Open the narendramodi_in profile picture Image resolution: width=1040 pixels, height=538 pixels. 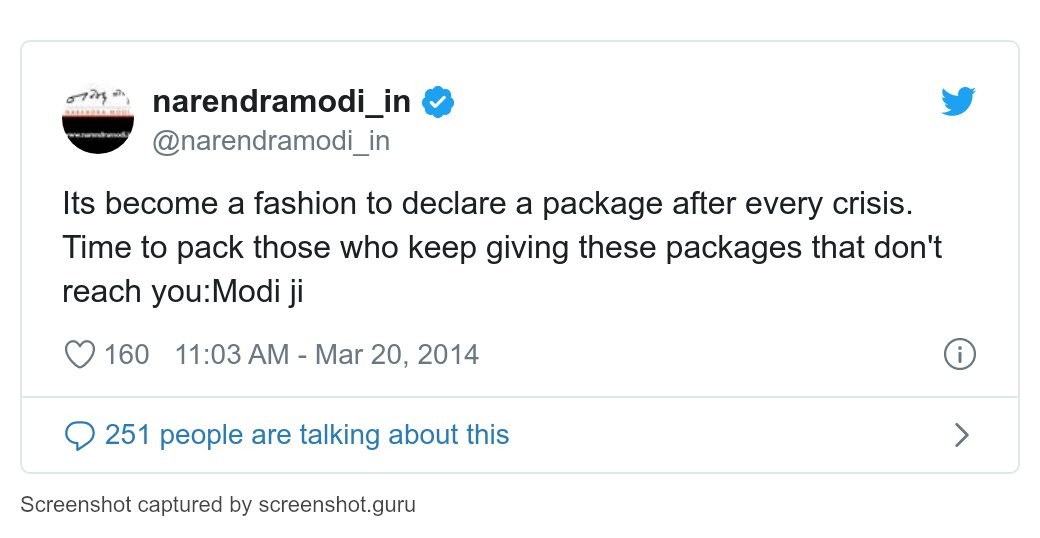98,118
